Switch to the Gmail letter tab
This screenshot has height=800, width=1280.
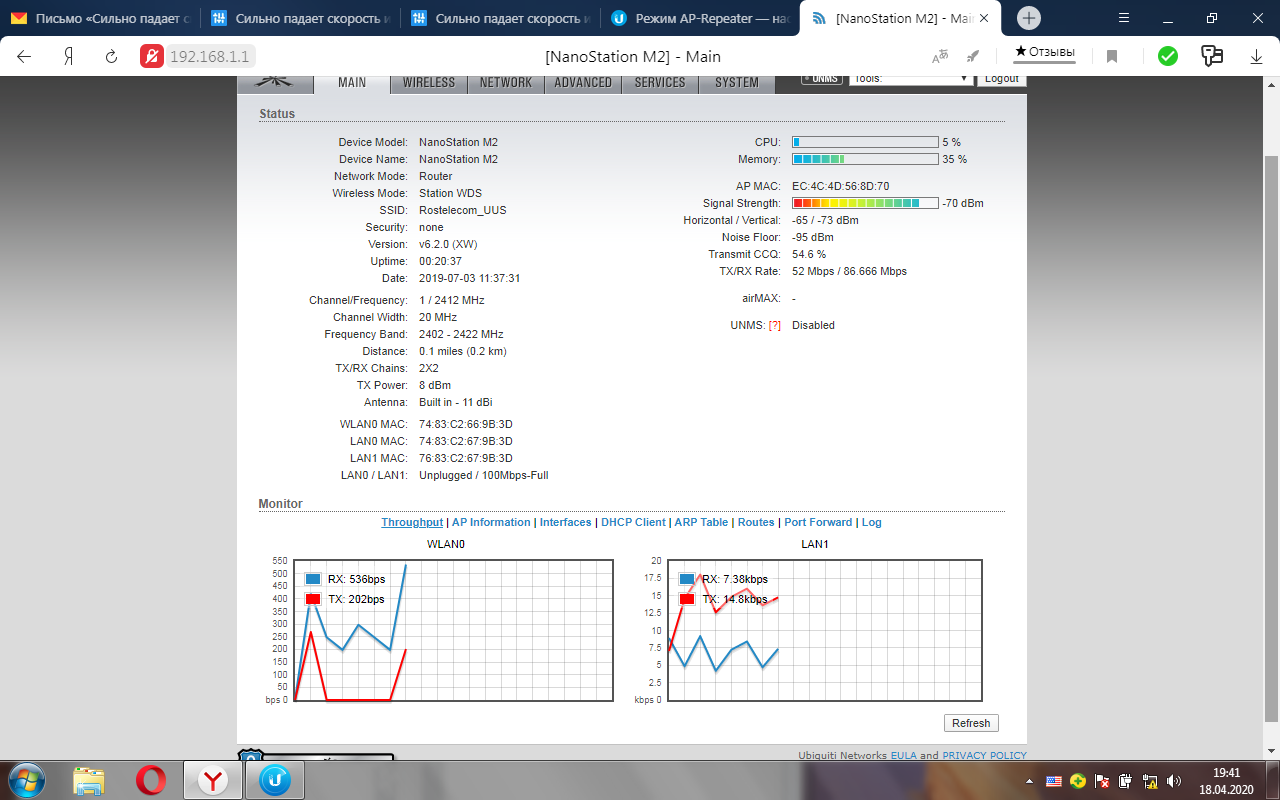100,18
